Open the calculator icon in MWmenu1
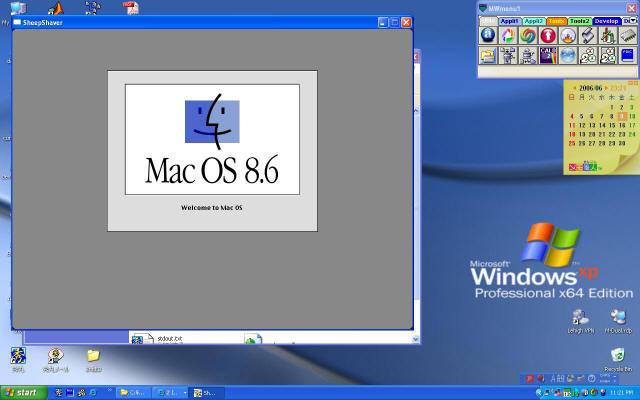Viewport: 640px width, 400px height. click(547, 56)
